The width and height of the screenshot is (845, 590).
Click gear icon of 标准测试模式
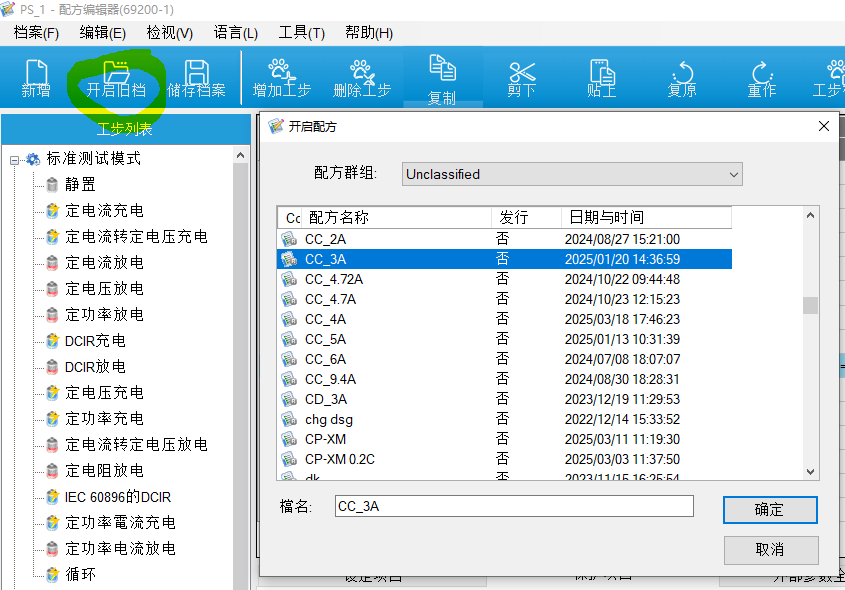pyautogui.click(x=33, y=159)
